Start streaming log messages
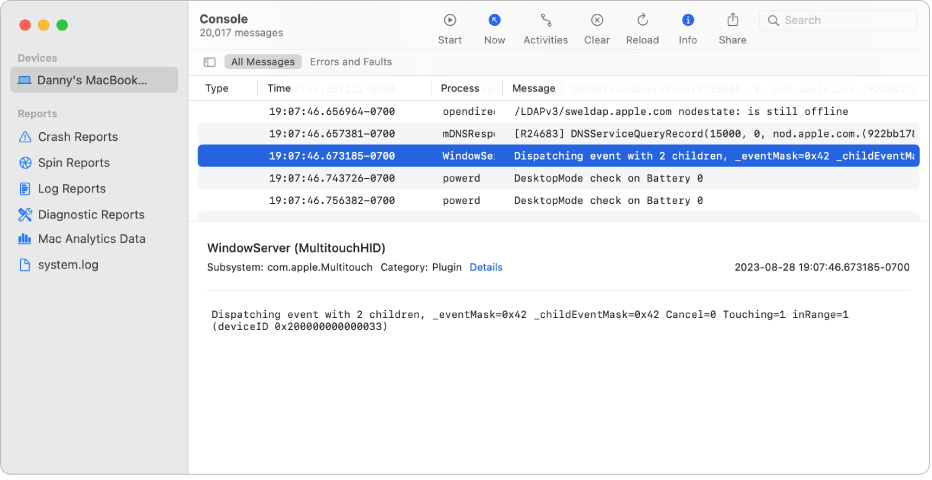This screenshot has width=932, height=480. [x=450, y=20]
